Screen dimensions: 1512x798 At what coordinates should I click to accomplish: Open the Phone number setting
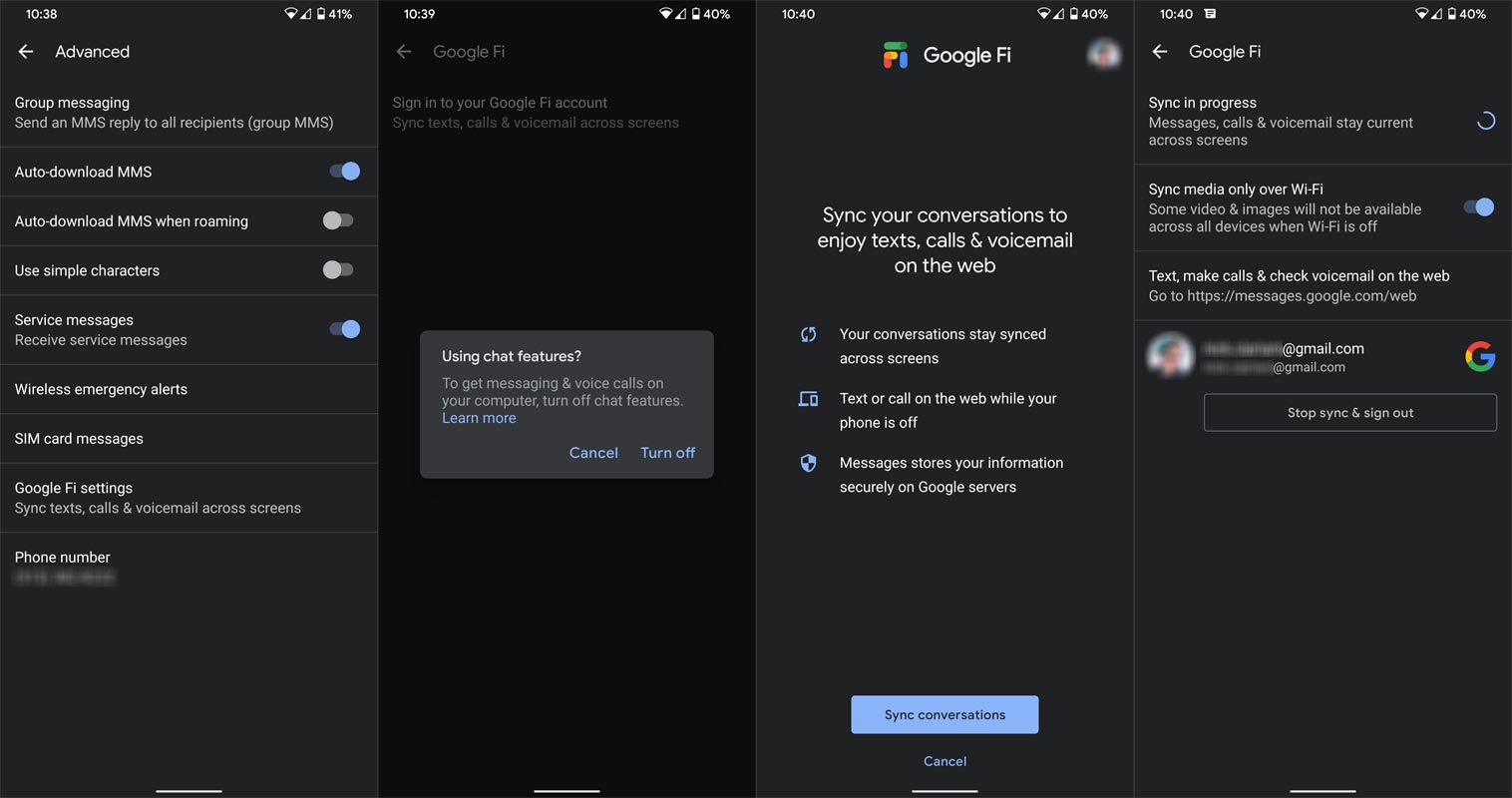coord(189,567)
